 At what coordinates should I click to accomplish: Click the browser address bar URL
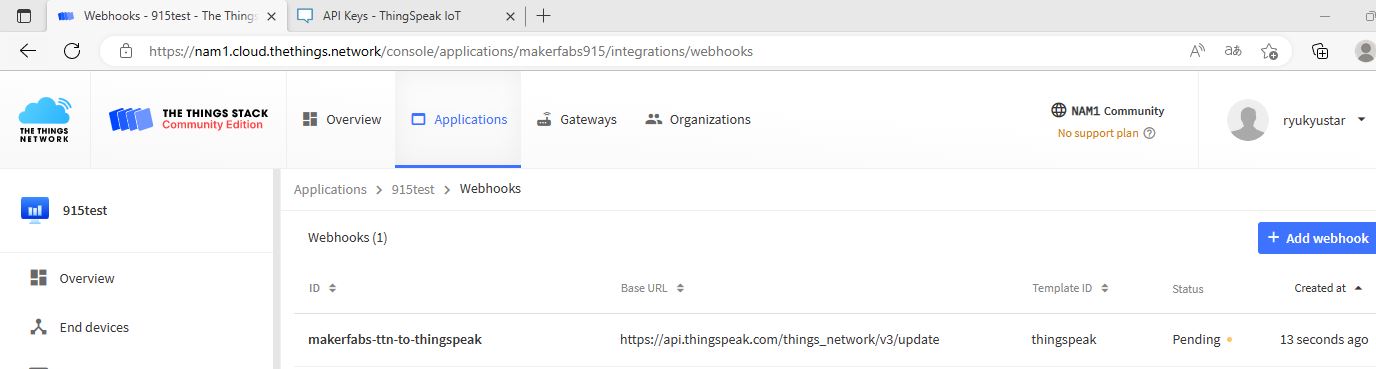pyautogui.click(x=450, y=51)
